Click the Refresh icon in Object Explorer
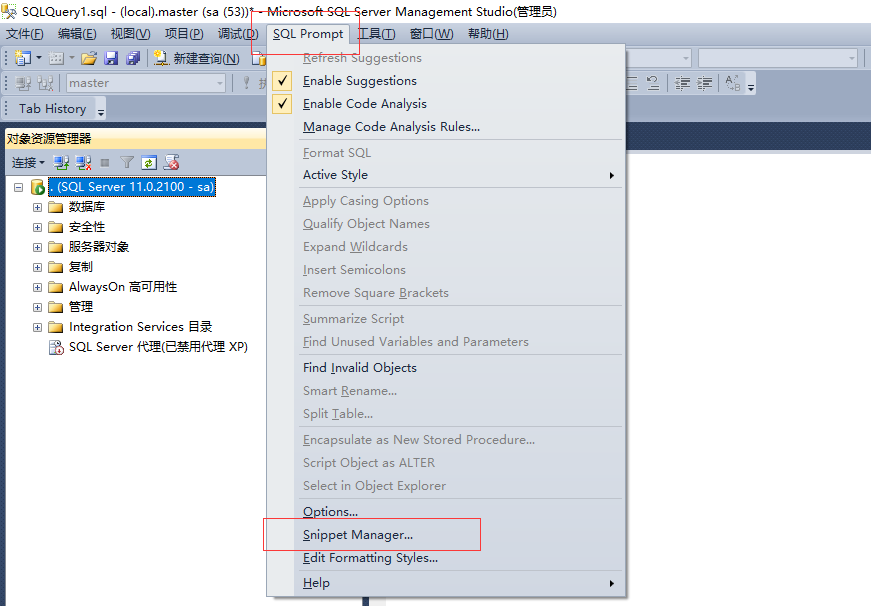The width and height of the screenshot is (871, 606). pyautogui.click(x=149, y=163)
